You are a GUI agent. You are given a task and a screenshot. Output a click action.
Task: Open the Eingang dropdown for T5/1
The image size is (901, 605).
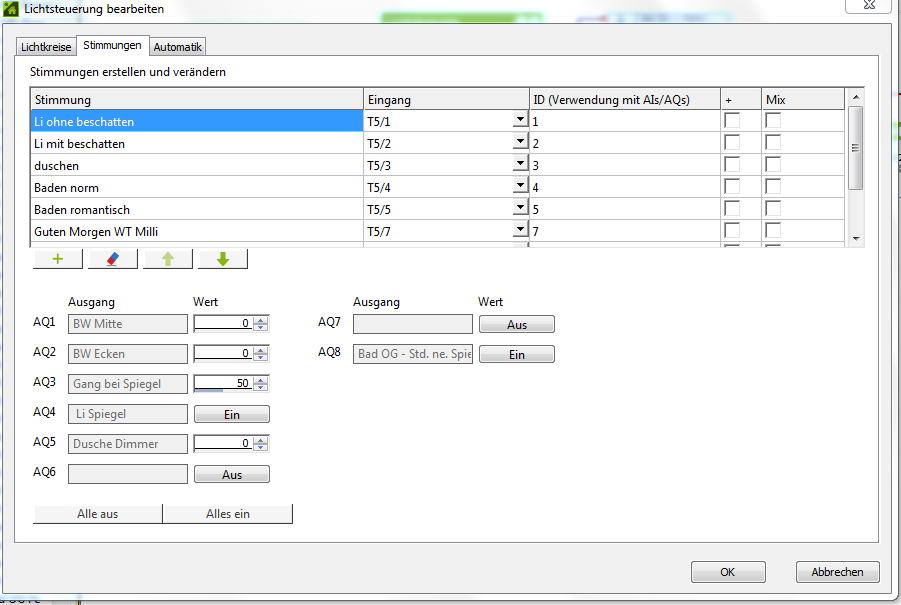[521, 120]
